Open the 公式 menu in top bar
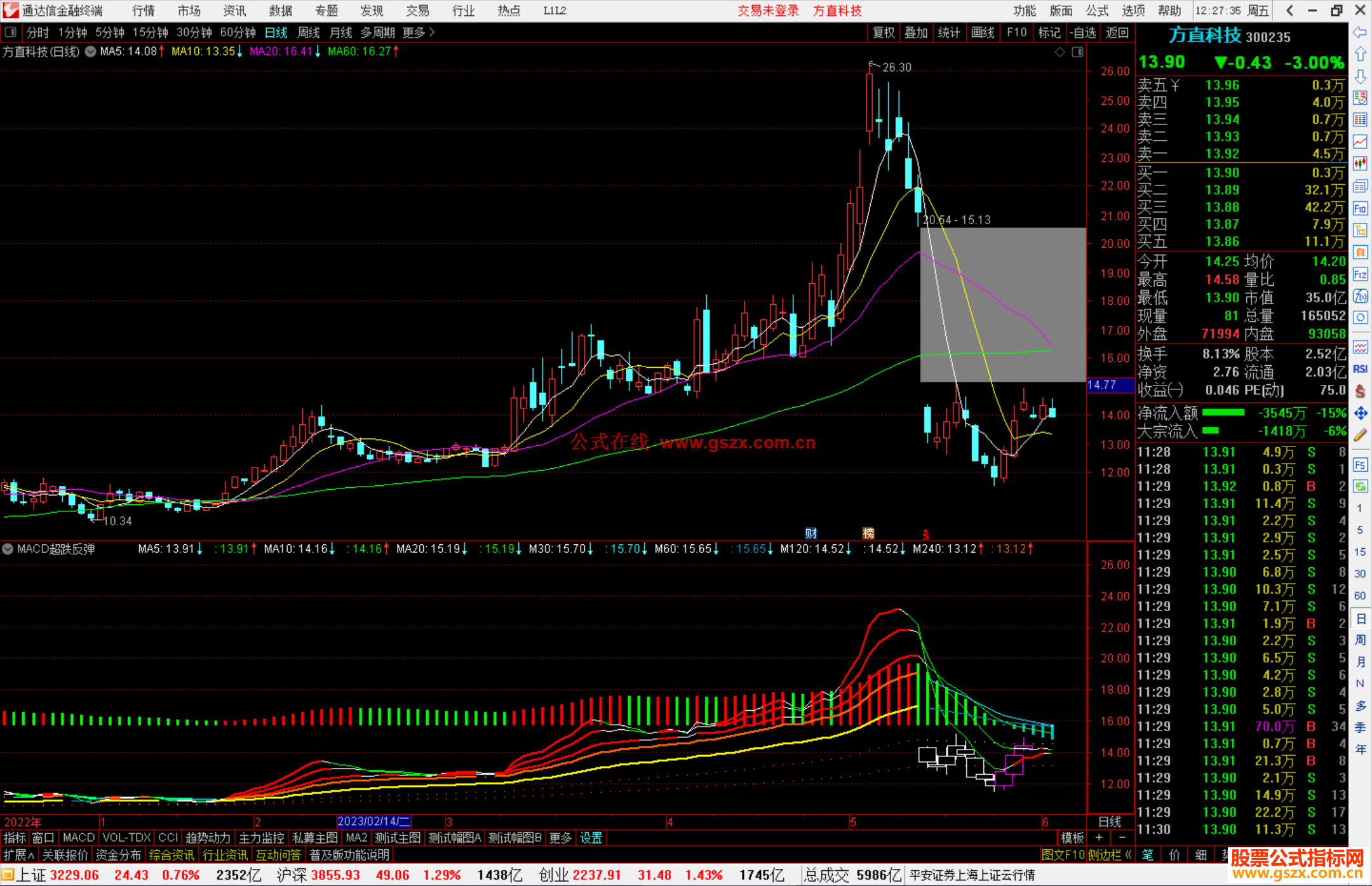 1097,11
